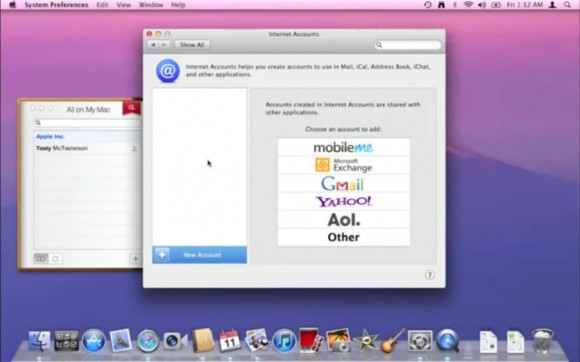
Task: Click the clock showing Fri 1:32 AM
Action: [x=525, y=5]
